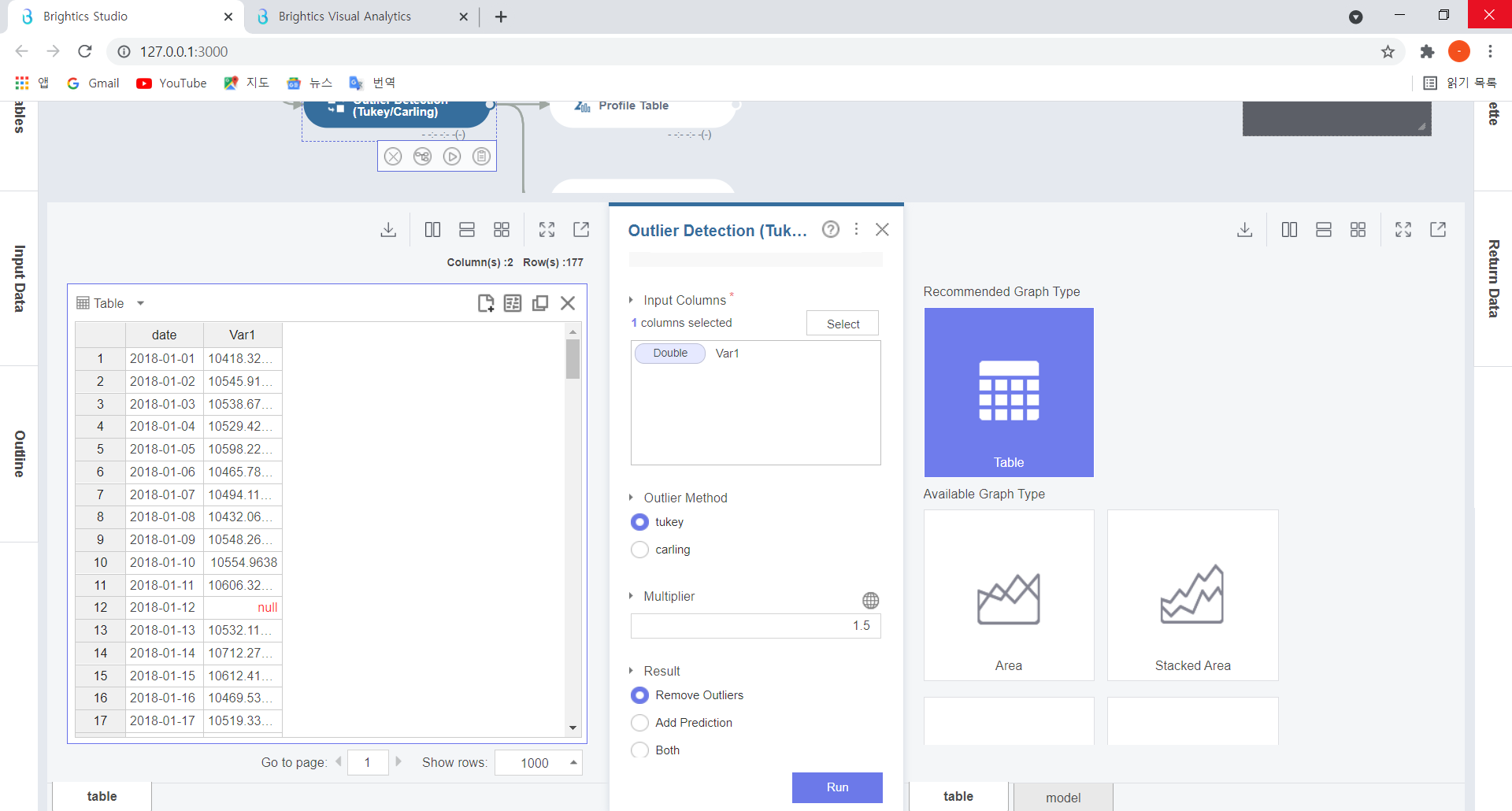The image size is (1512, 811).
Task: Choose the Stacked Area graph type thumbnail
Action: point(1192,595)
